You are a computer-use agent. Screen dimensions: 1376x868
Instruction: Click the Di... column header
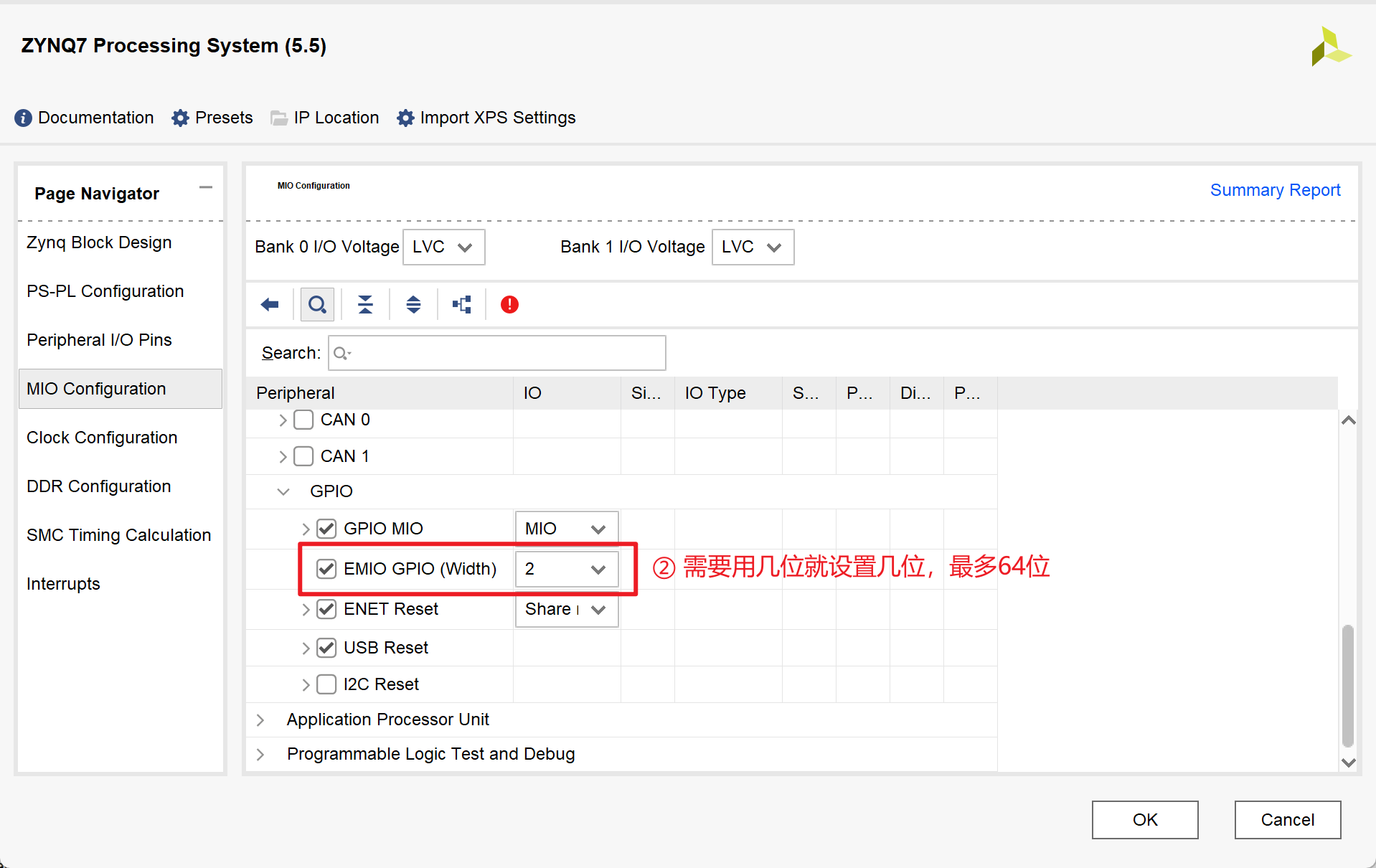coord(917,393)
